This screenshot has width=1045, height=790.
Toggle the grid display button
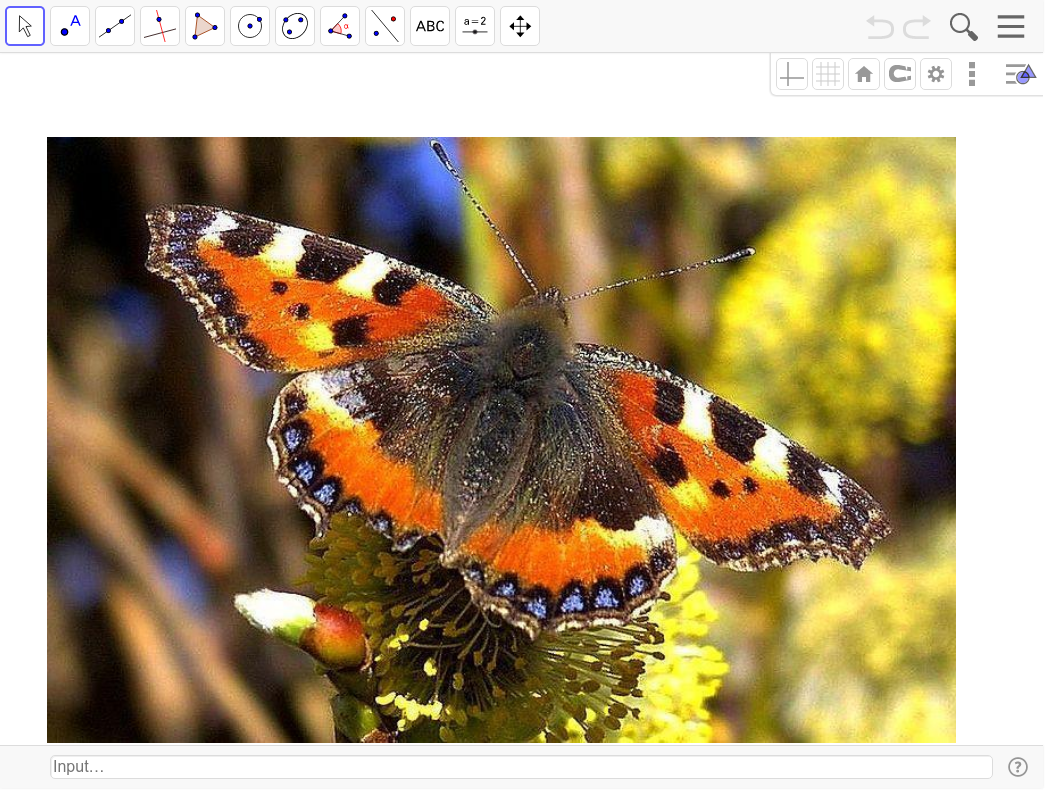[x=828, y=74]
